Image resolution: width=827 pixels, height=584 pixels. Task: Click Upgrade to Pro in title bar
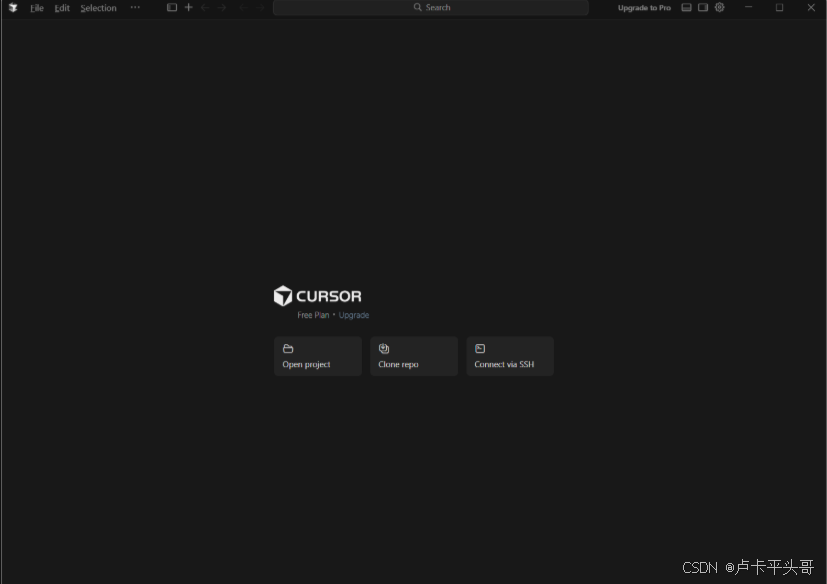pyautogui.click(x=644, y=8)
